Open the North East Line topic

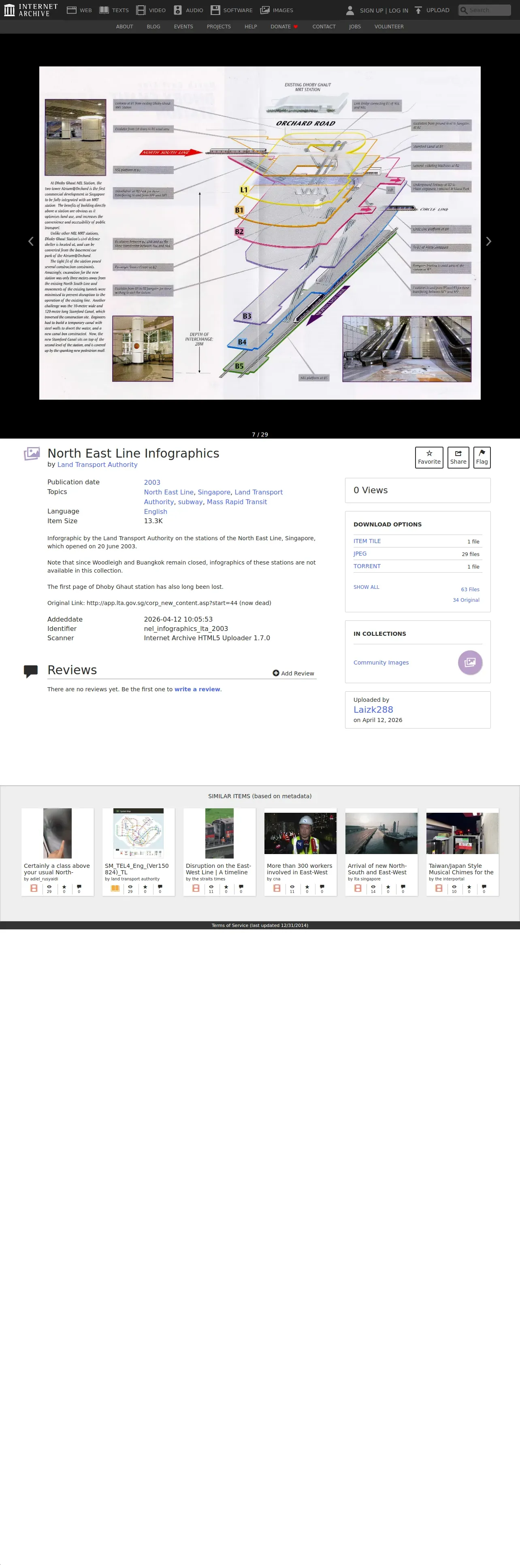(168, 492)
